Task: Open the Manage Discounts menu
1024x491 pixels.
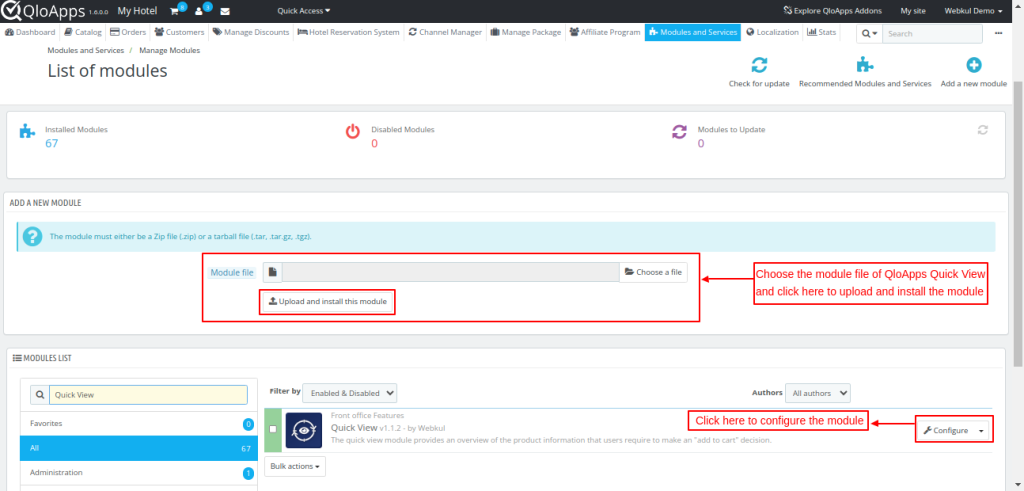Action: 251,32
